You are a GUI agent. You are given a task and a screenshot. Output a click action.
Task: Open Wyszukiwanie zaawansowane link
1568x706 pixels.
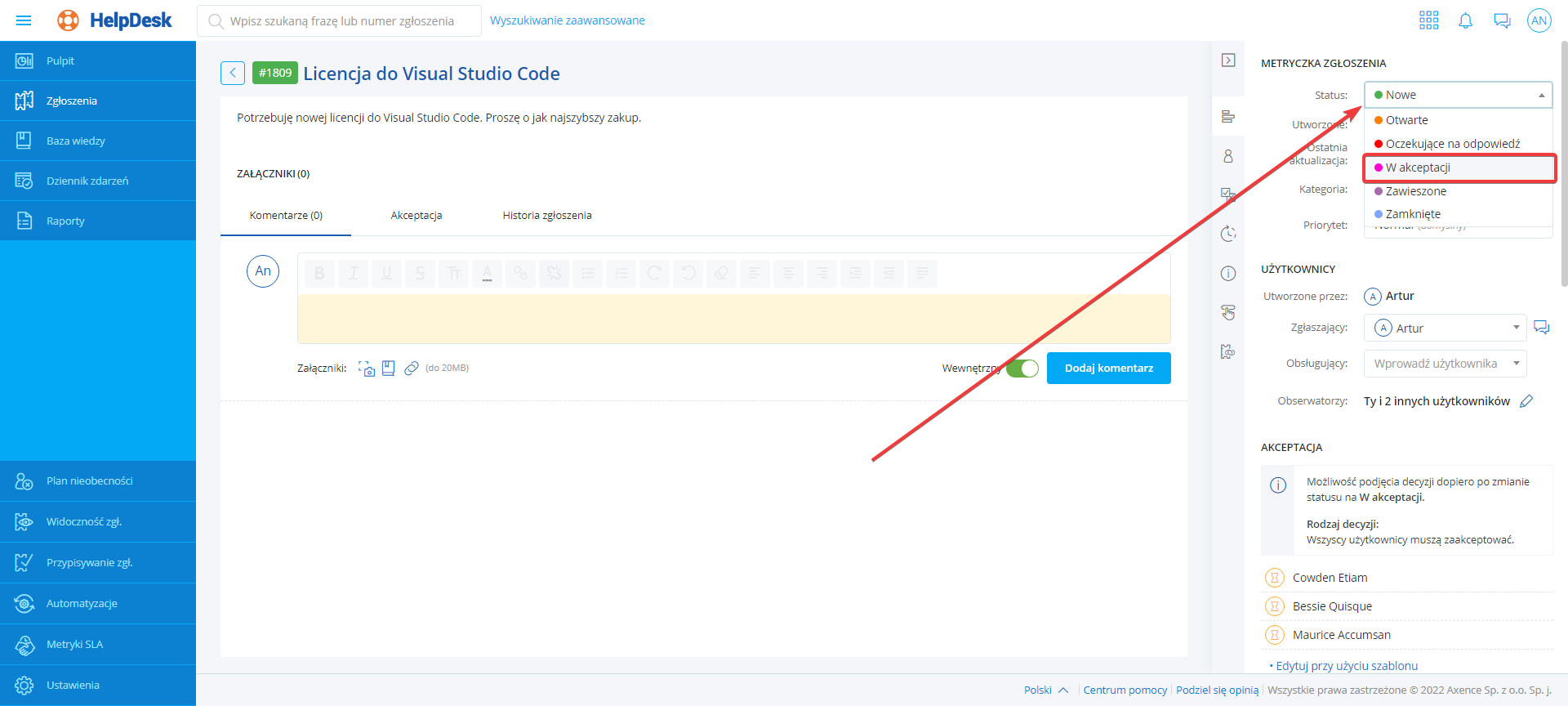(x=567, y=20)
